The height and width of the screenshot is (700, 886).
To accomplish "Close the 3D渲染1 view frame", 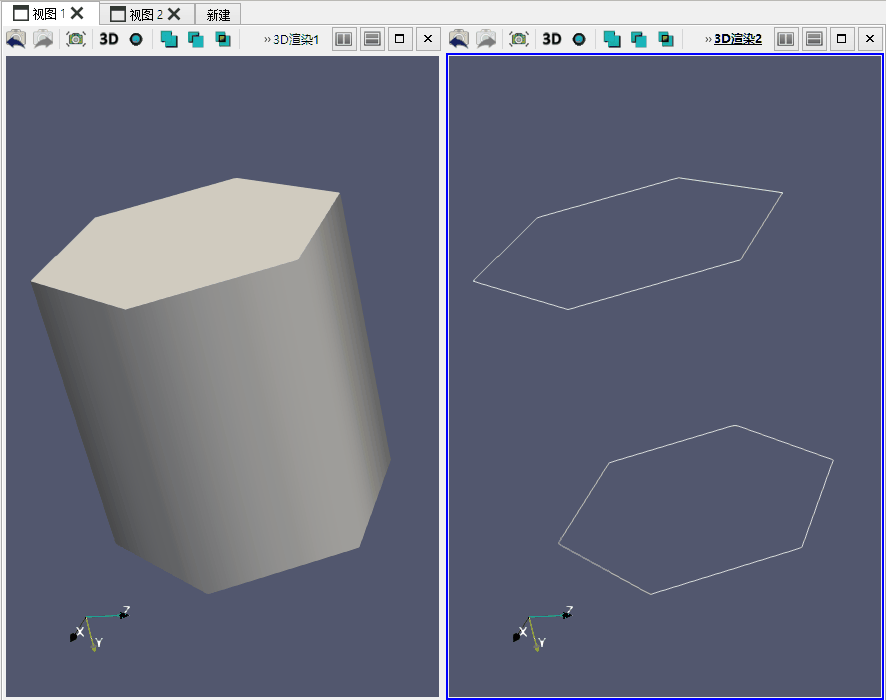I will (428, 39).
